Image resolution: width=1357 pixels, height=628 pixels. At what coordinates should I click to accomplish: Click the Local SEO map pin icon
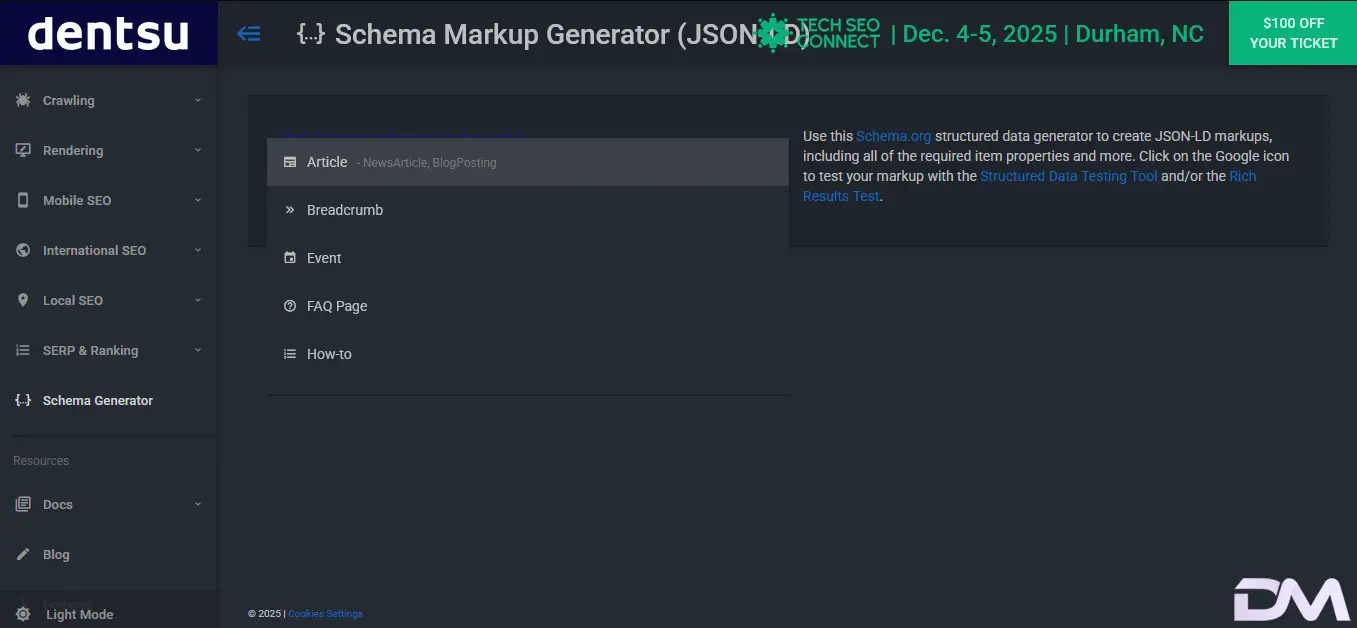23,300
